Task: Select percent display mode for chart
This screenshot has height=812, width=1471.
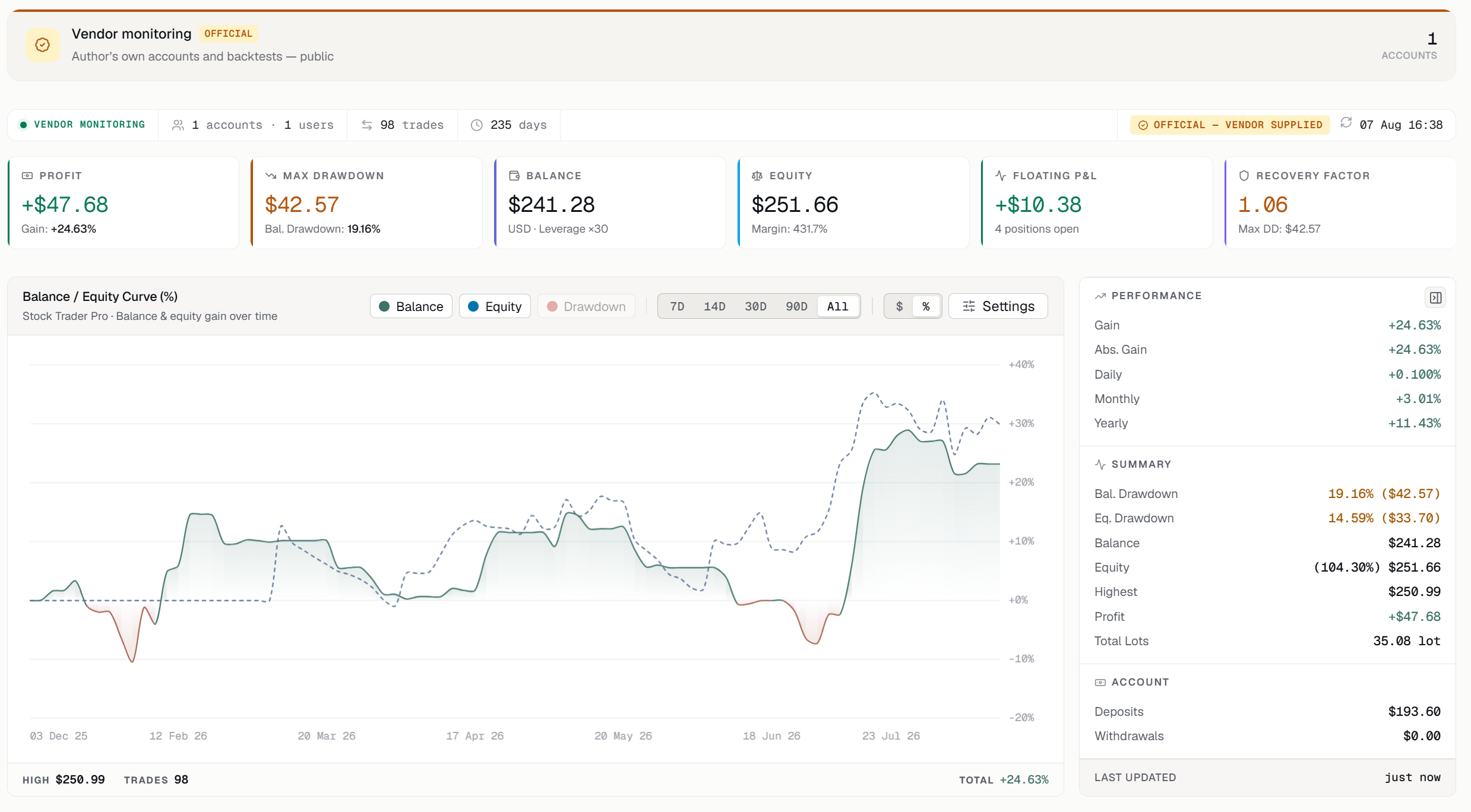Action: point(926,306)
